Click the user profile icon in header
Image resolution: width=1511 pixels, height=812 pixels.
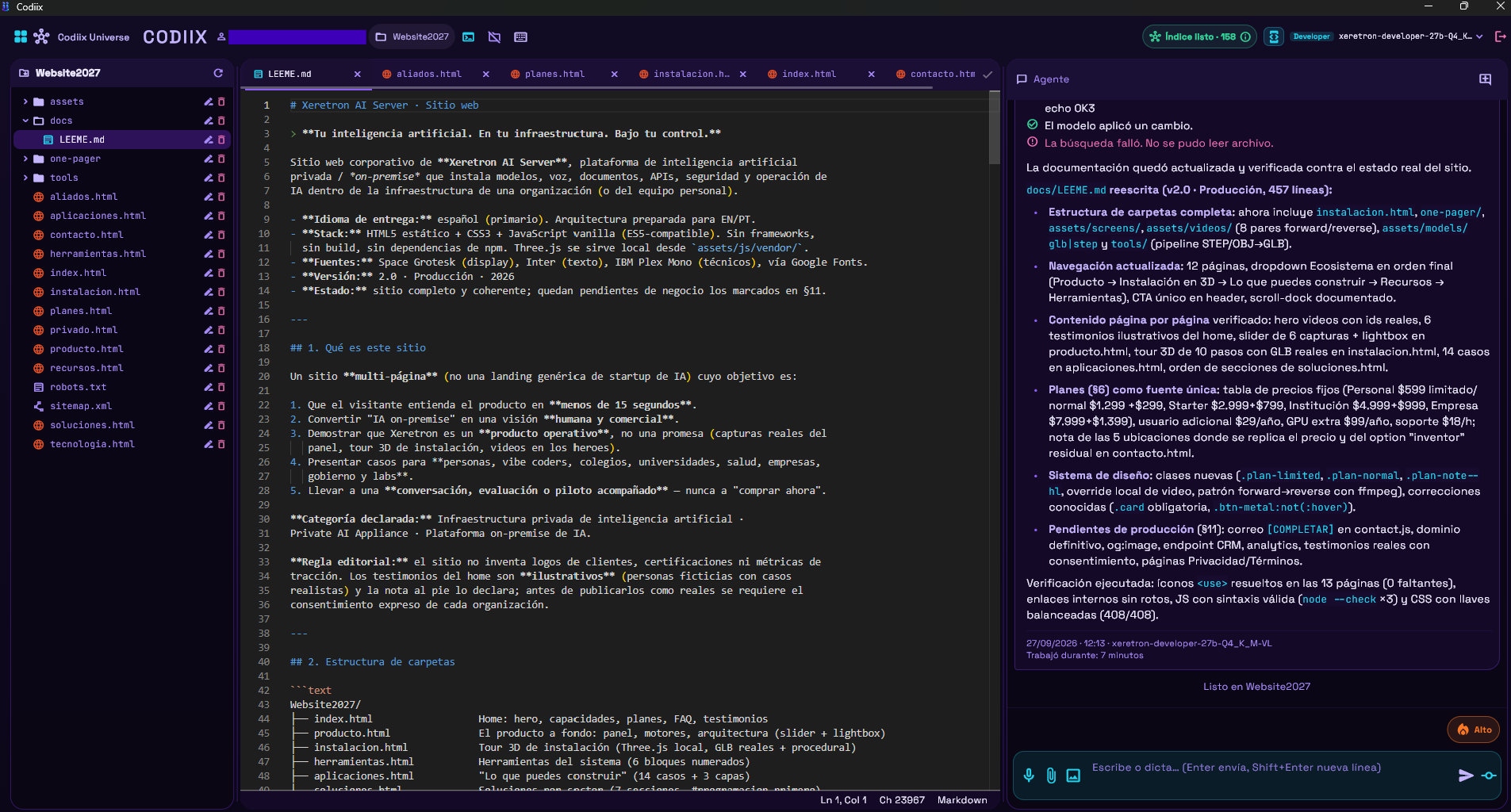click(221, 36)
